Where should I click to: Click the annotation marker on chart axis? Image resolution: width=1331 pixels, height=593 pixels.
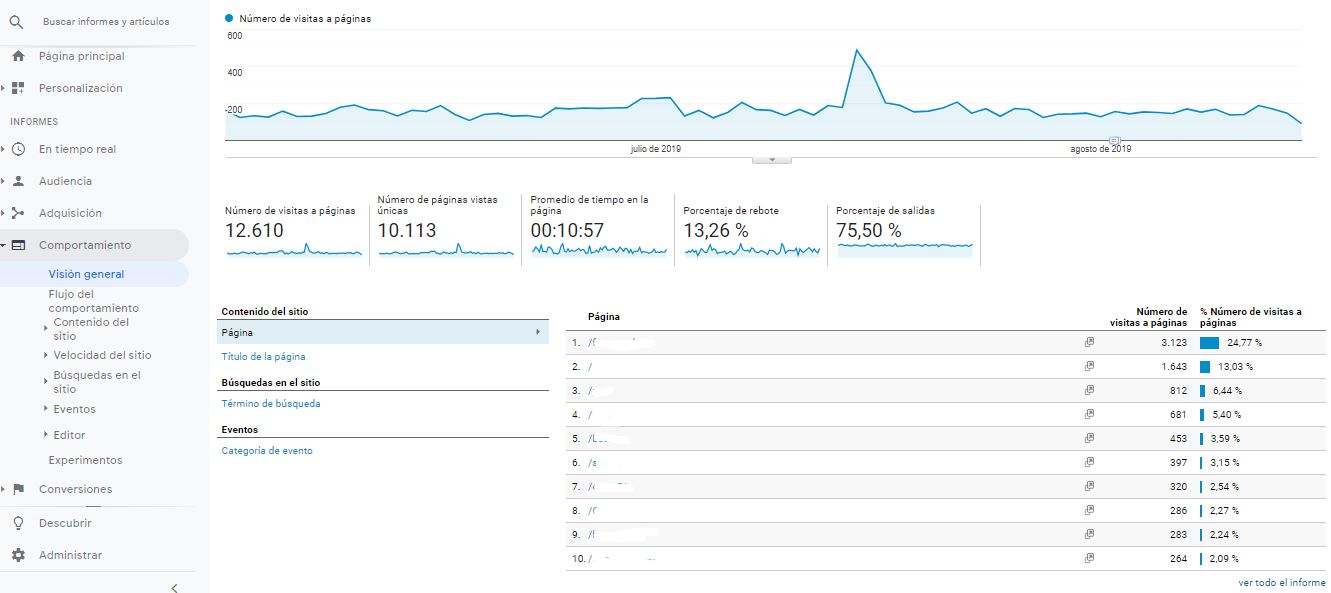(x=1115, y=140)
